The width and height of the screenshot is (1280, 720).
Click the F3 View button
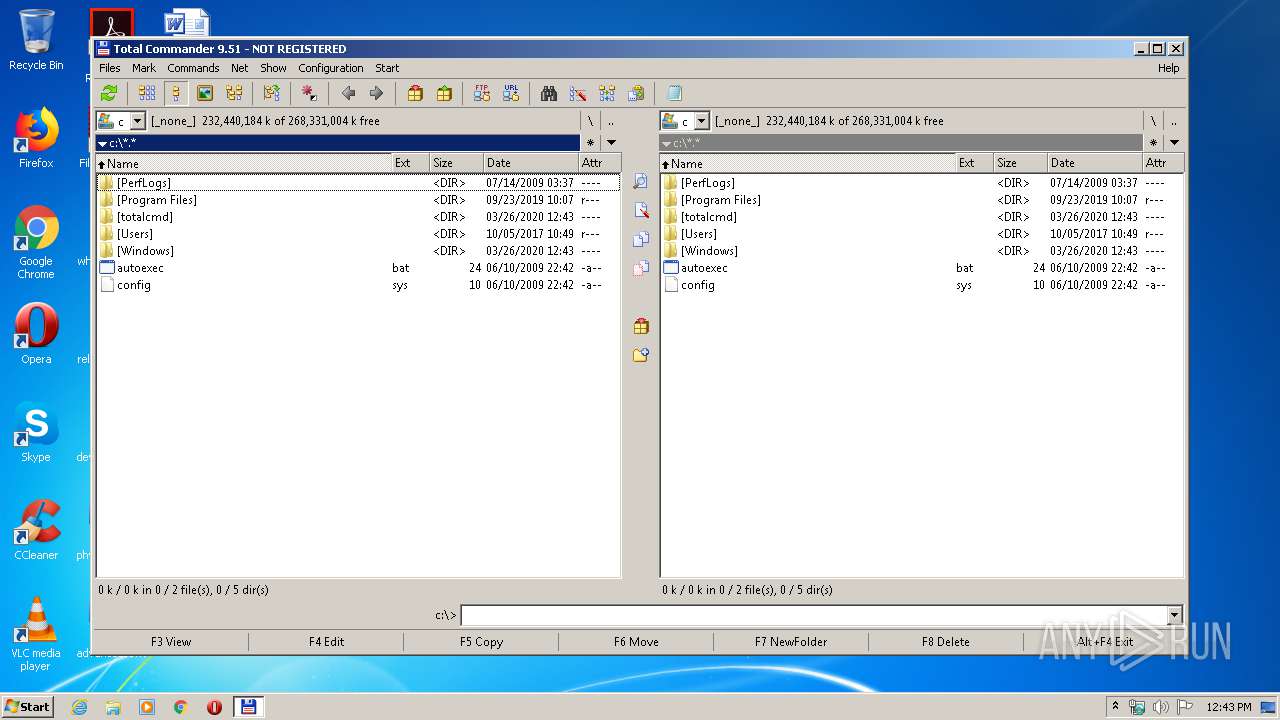click(171, 641)
